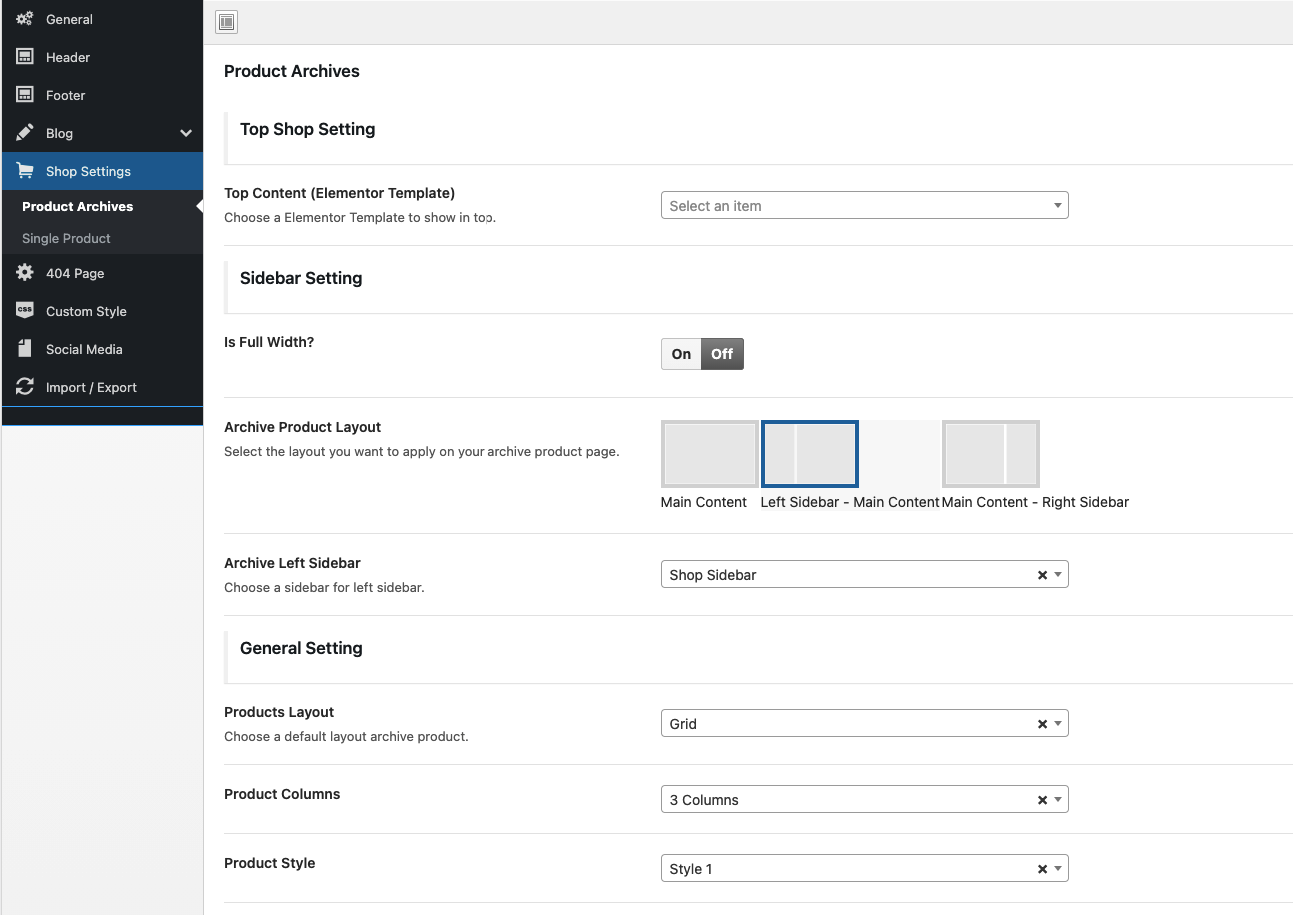The image size is (1293, 915).
Task: Choose Main Content - Right Sidebar layout
Action: 990,454
